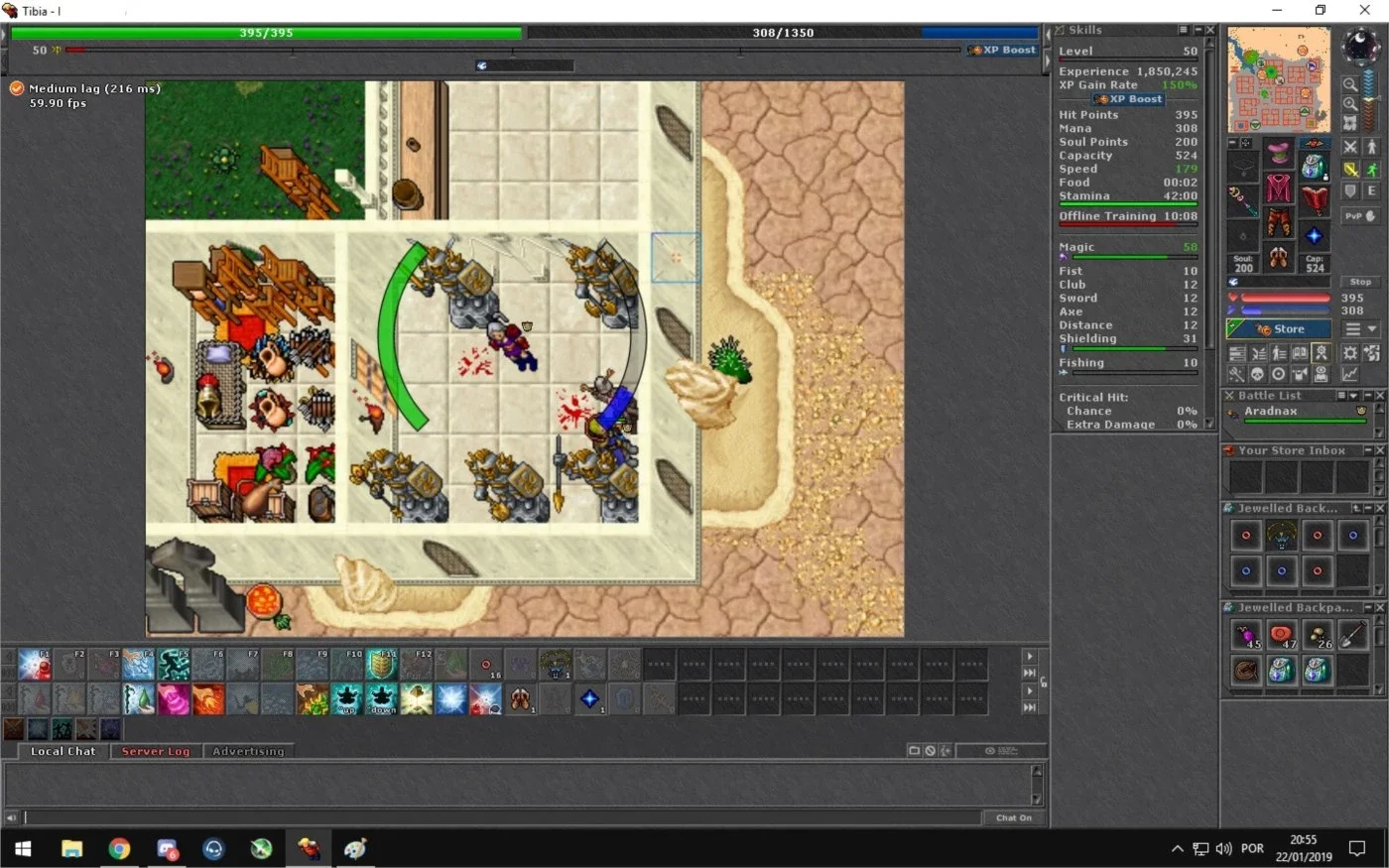Toggle expert mode E button

(1371, 190)
